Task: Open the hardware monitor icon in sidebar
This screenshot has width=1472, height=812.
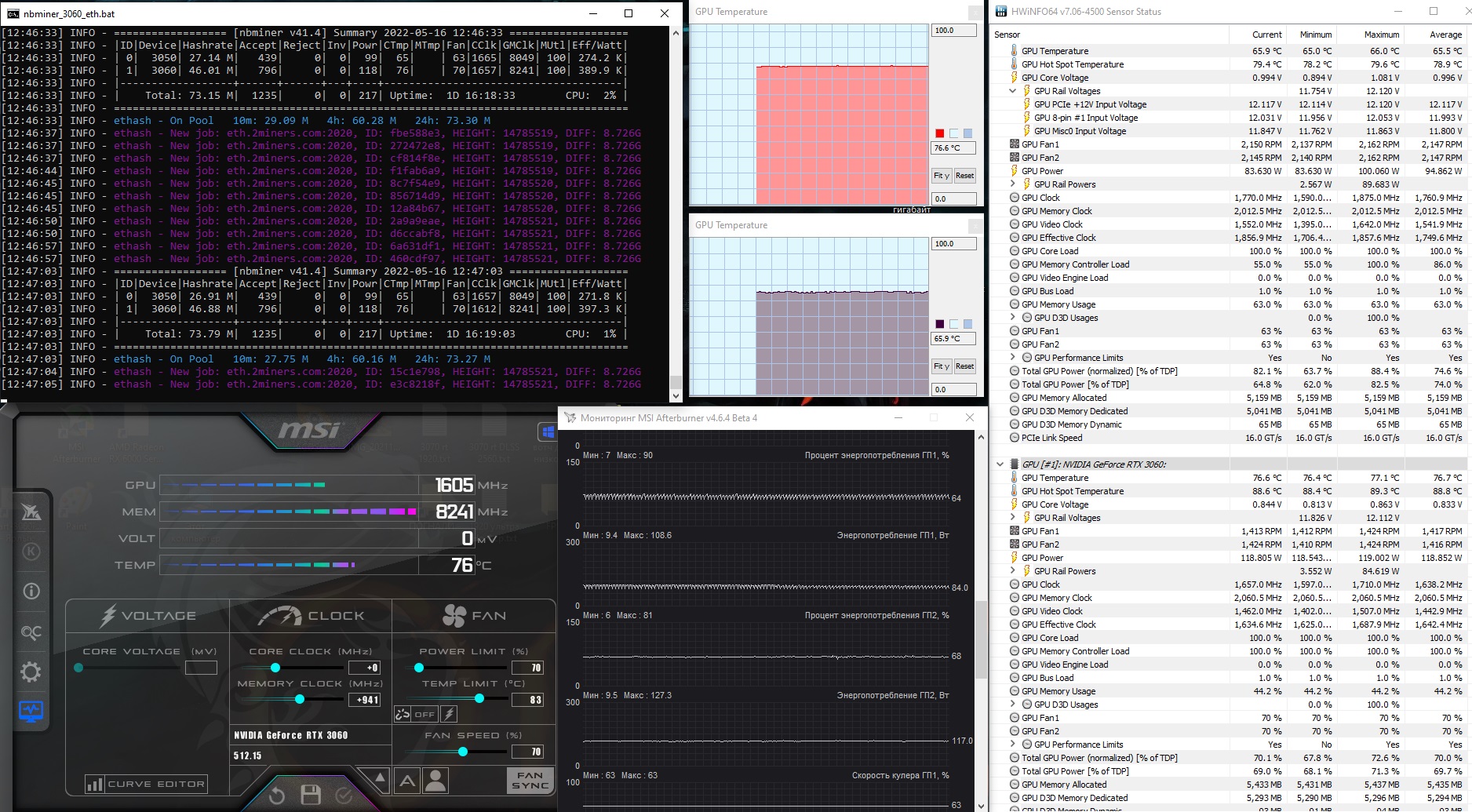Action: click(31, 712)
